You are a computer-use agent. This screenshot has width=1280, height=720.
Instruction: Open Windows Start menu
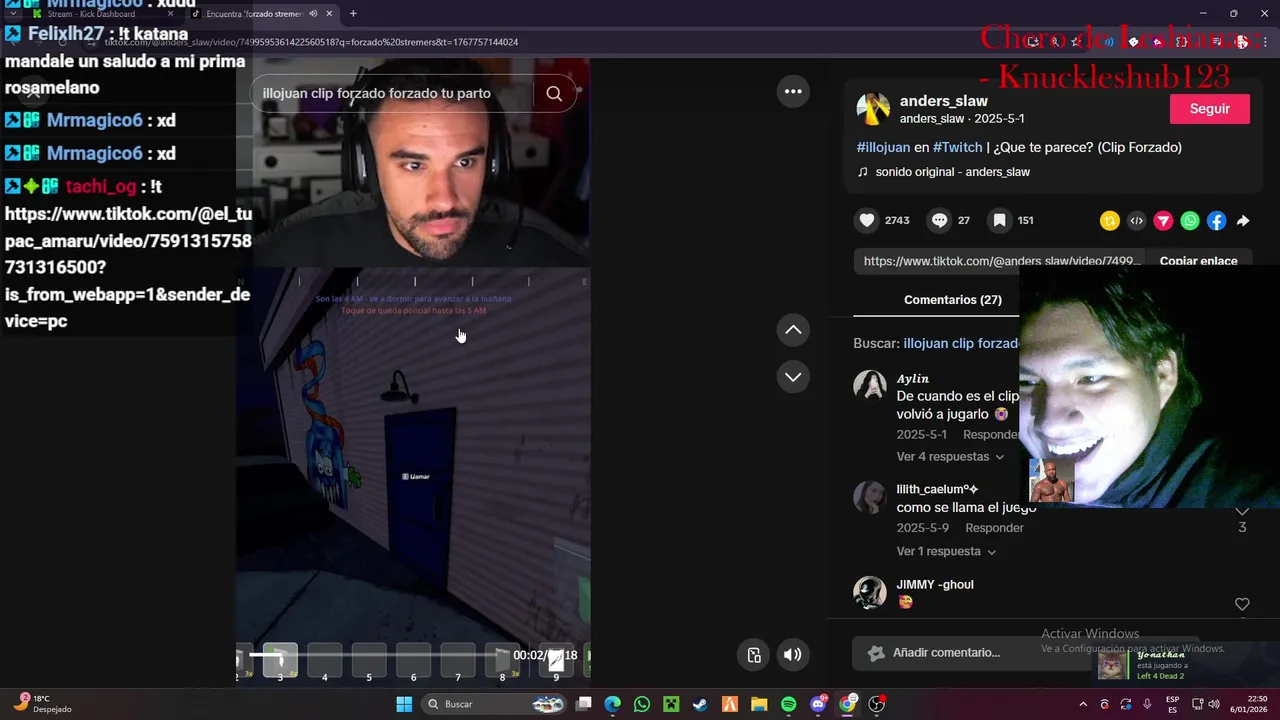(404, 704)
